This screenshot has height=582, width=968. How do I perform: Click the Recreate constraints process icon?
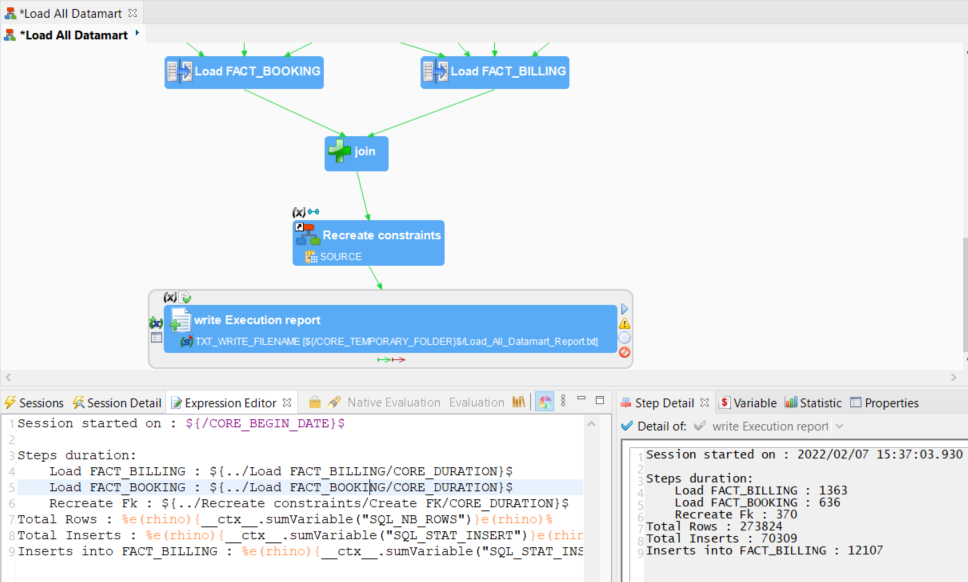307,234
